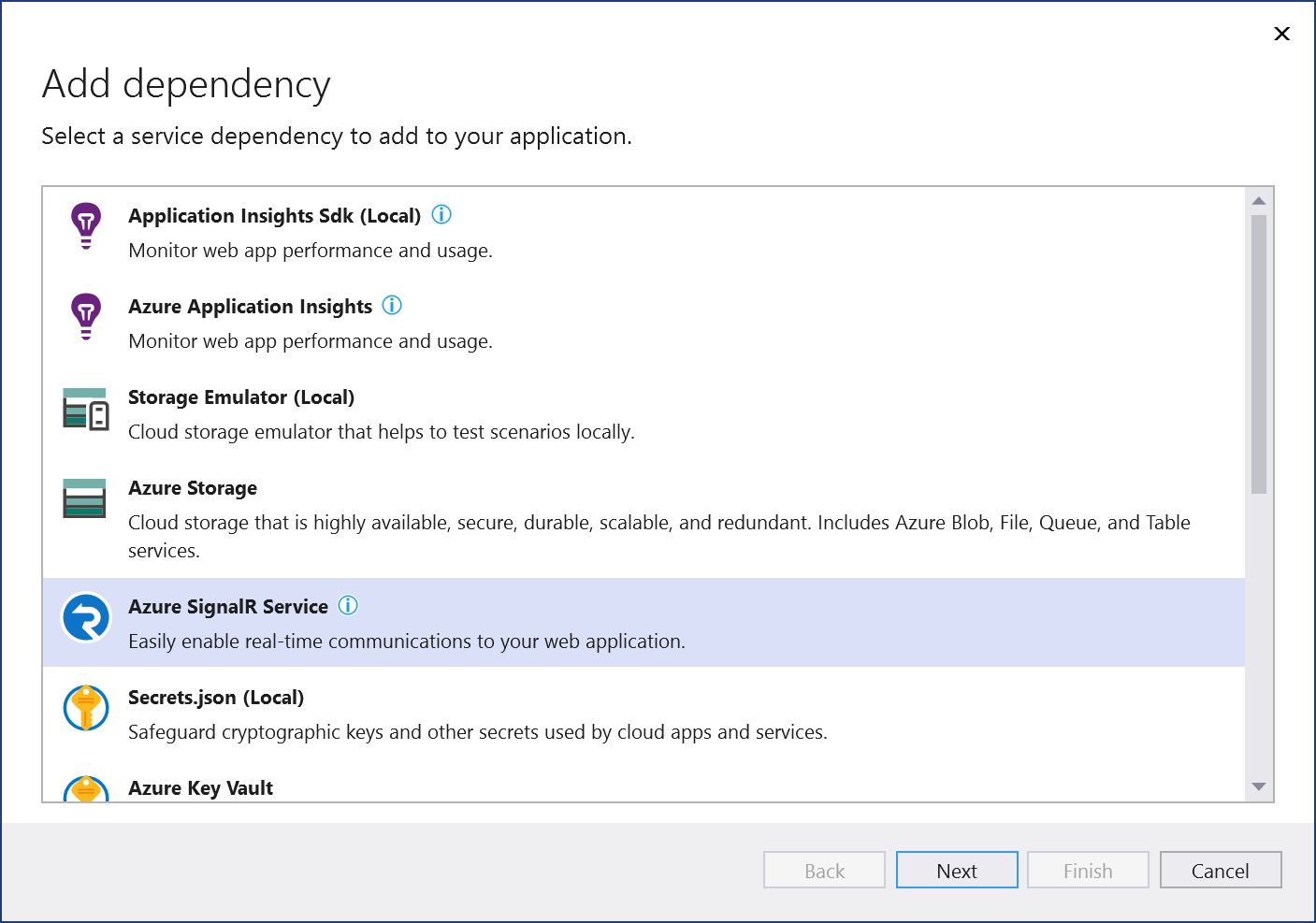The height and width of the screenshot is (923, 1316).
Task: Click the Back button
Action: [823, 870]
